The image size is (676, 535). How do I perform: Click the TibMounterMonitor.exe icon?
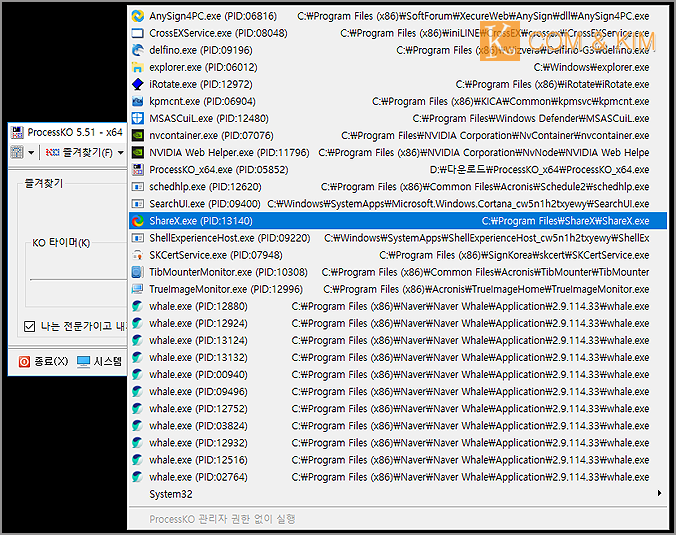[x=138, y=272]
